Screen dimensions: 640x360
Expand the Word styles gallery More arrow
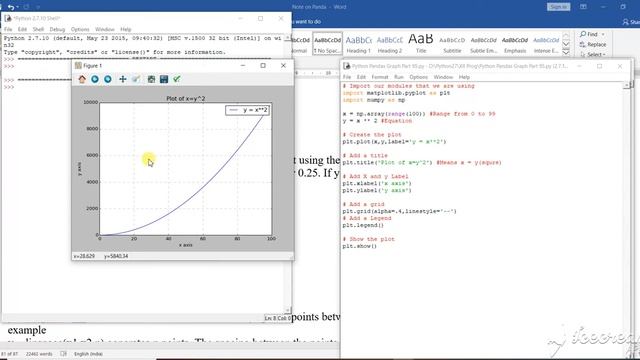click(566, 52)
